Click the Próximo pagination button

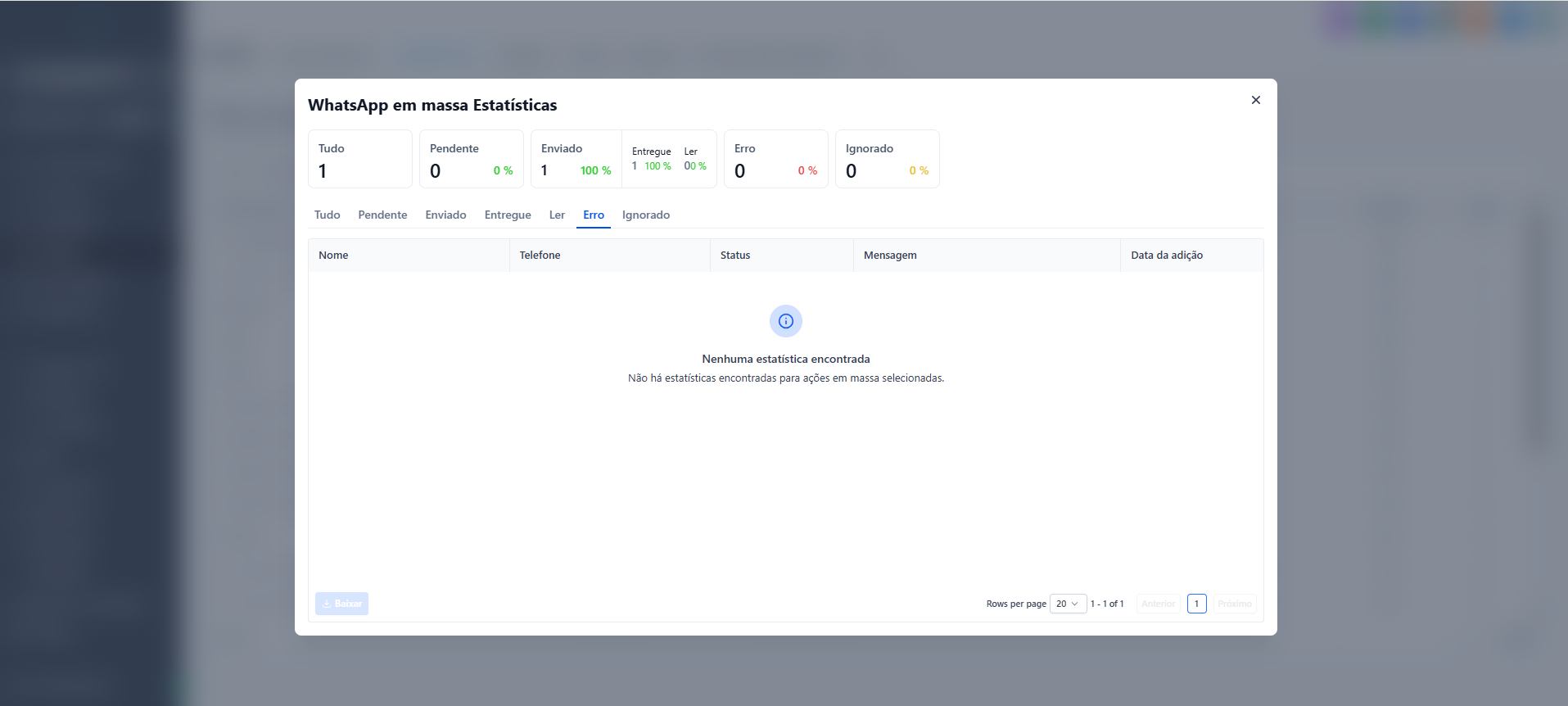[1234, 604]
